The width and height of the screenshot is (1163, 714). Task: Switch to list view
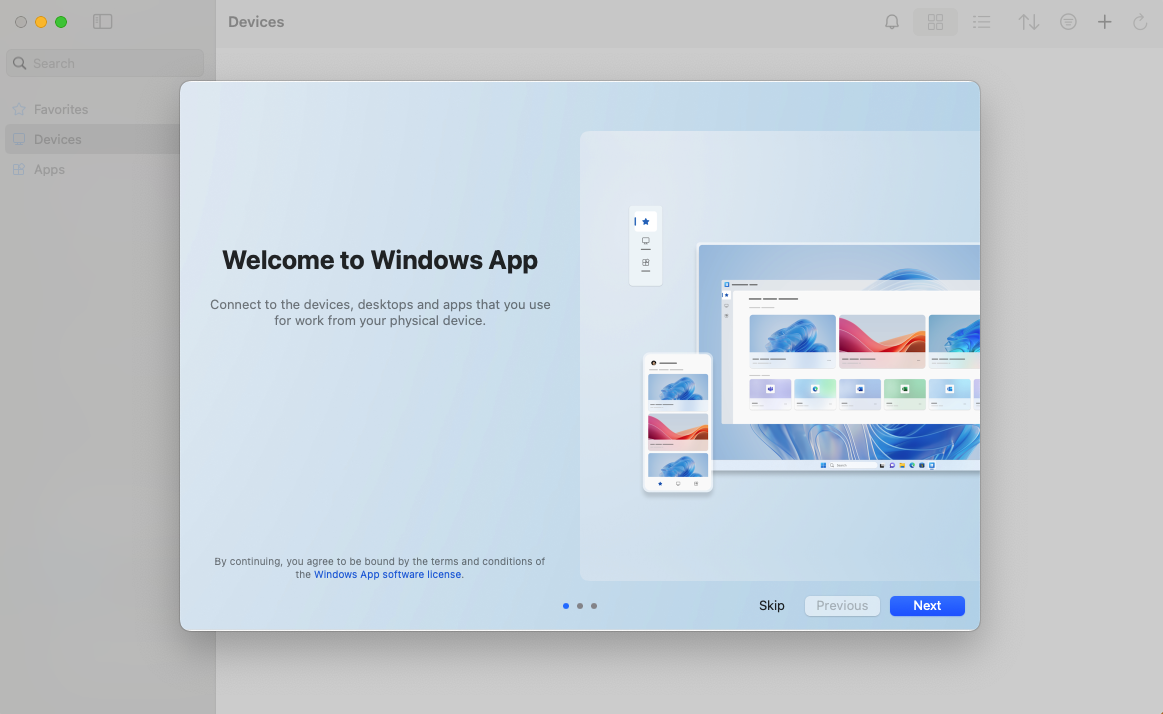tap(981, 22)
